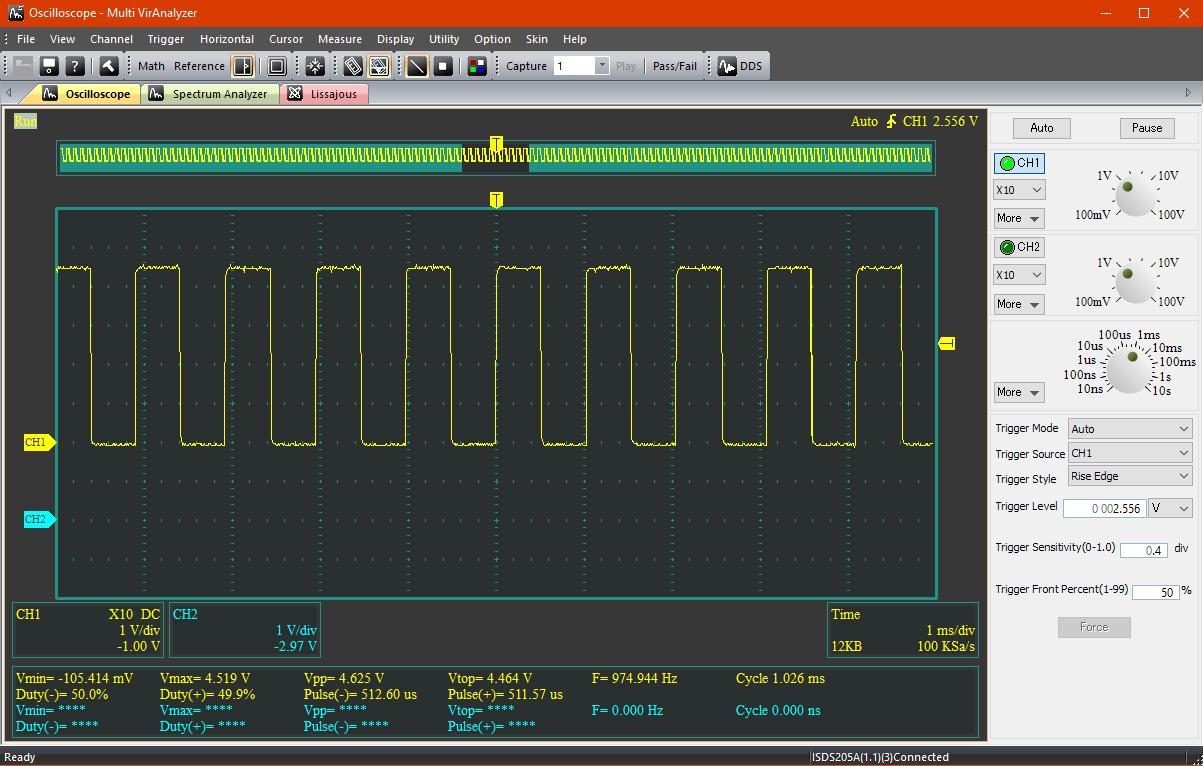Click the white square stop icon

443,66
